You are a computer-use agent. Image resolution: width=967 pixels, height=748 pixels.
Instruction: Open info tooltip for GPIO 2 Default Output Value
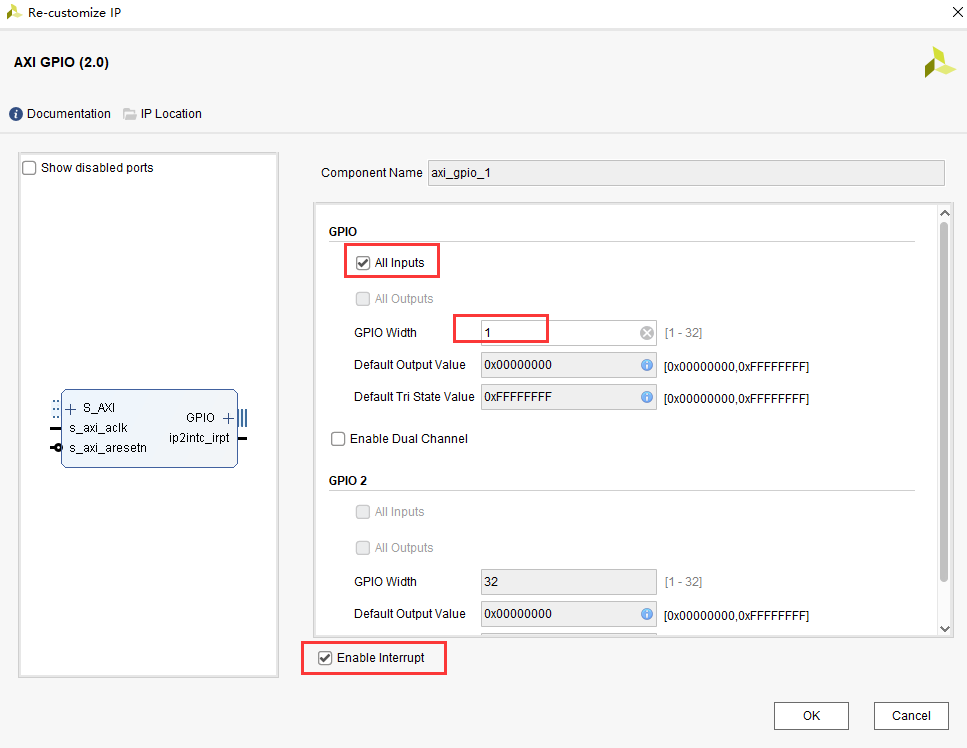(646, 613)
